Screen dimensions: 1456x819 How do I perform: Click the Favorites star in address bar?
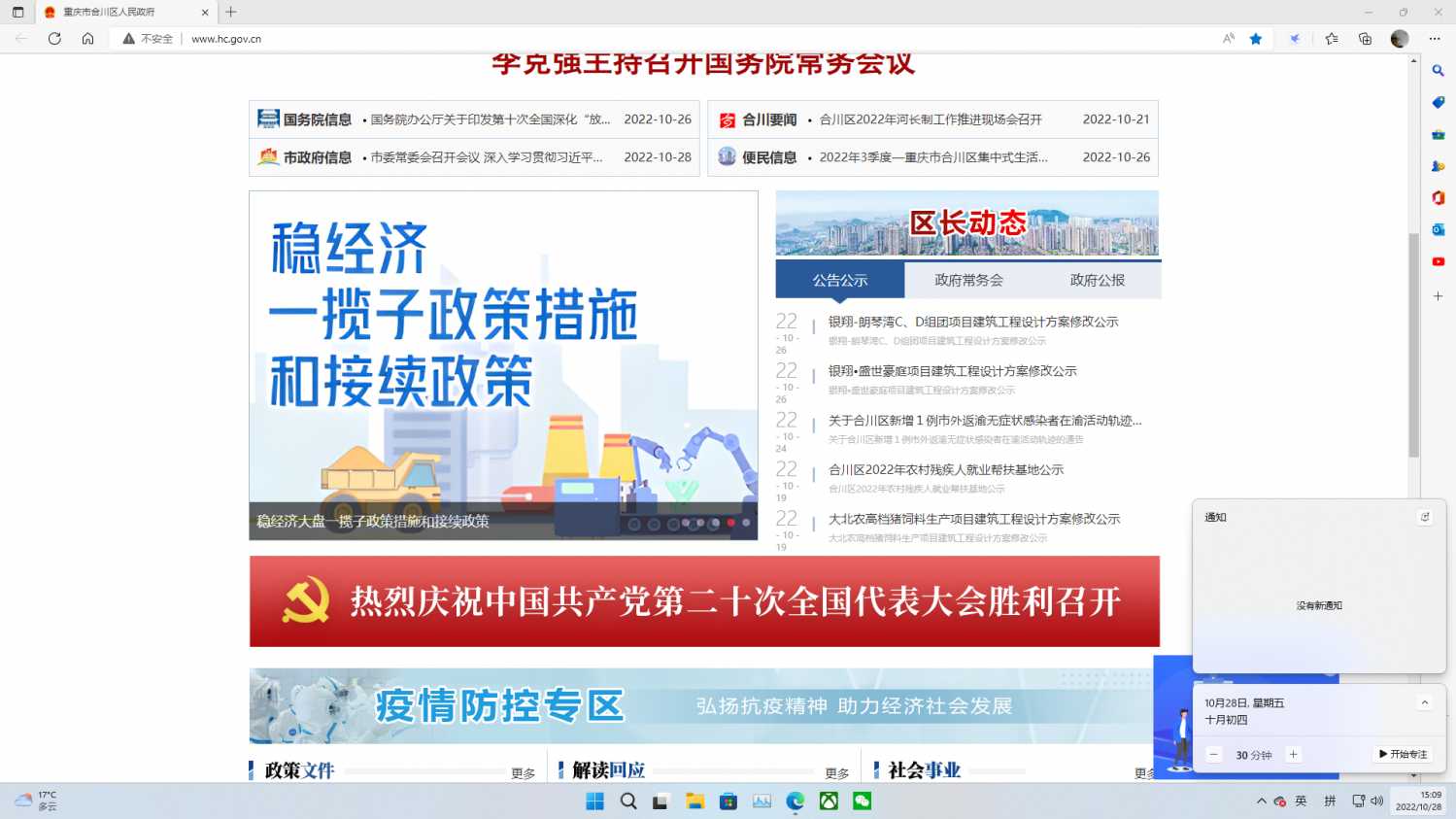[x=1256, y=39]
